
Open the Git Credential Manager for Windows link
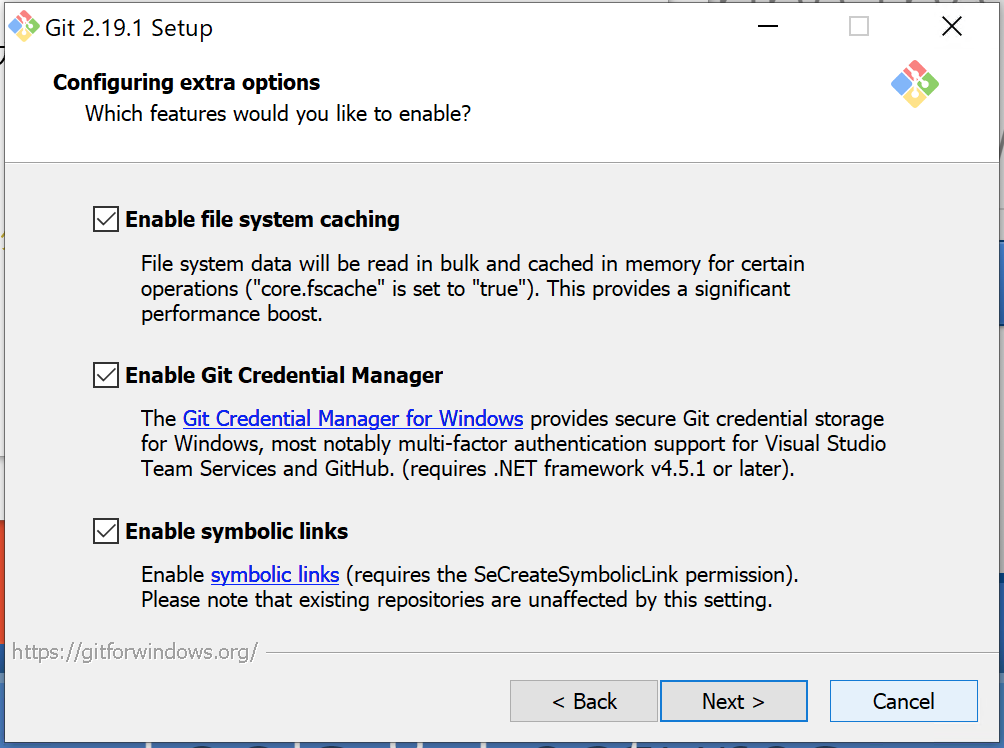(352, 418)
